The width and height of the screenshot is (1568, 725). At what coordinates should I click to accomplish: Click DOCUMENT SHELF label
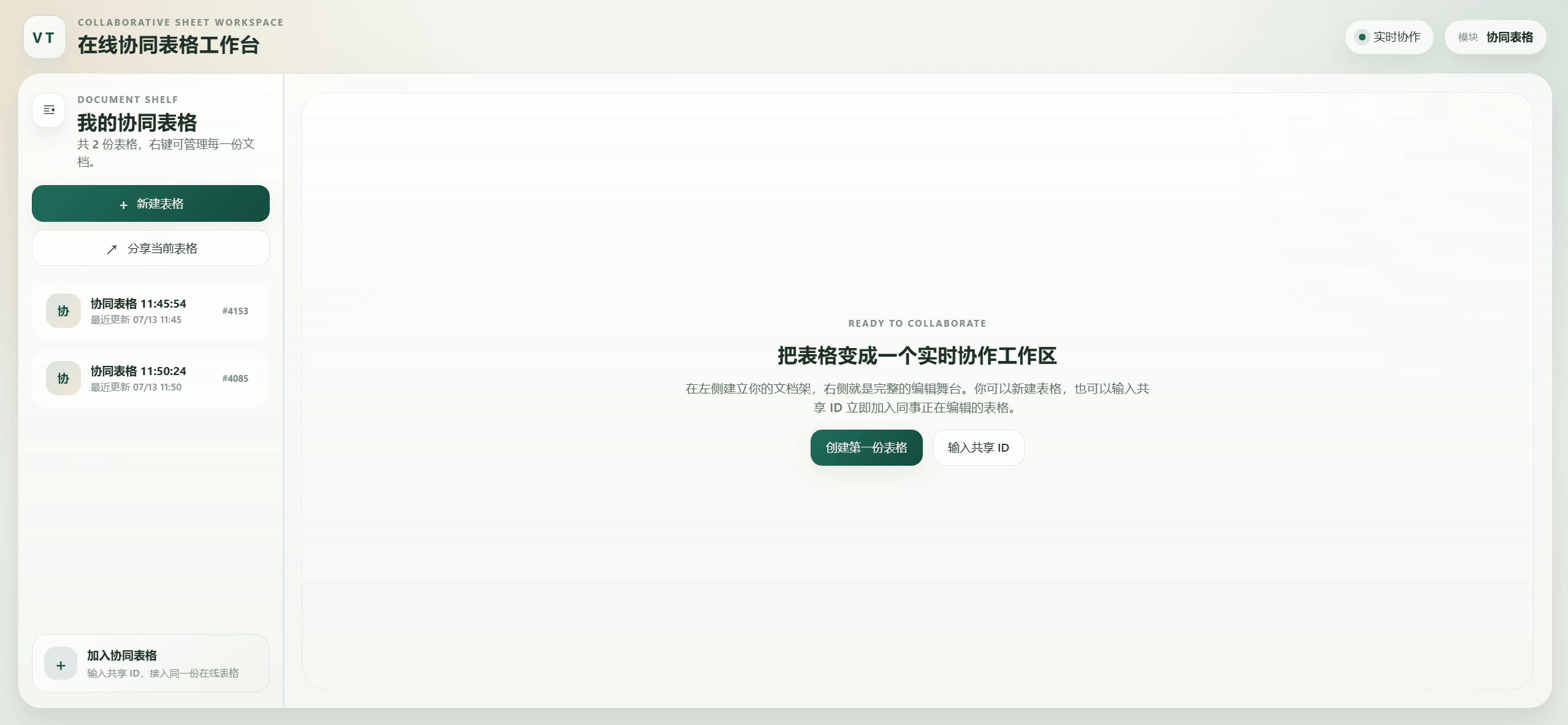click(128, 99)
